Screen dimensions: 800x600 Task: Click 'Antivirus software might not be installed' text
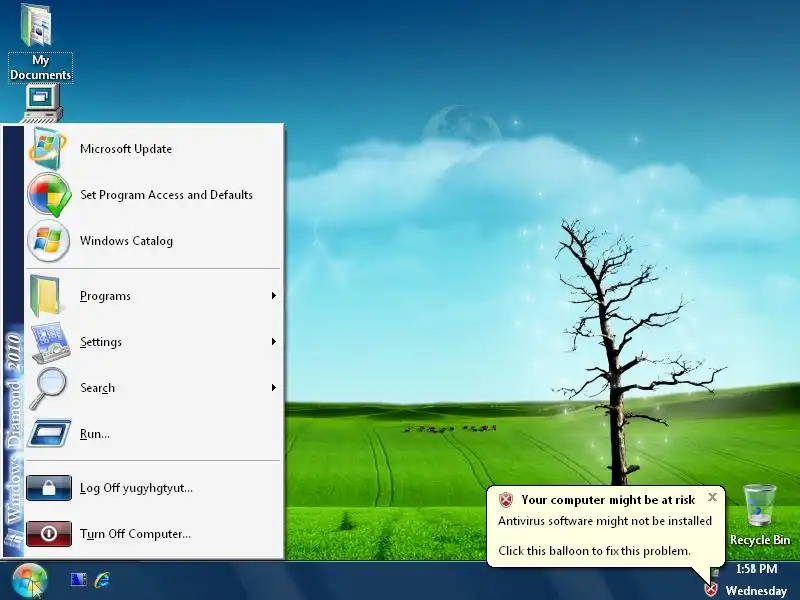(605, 521)
